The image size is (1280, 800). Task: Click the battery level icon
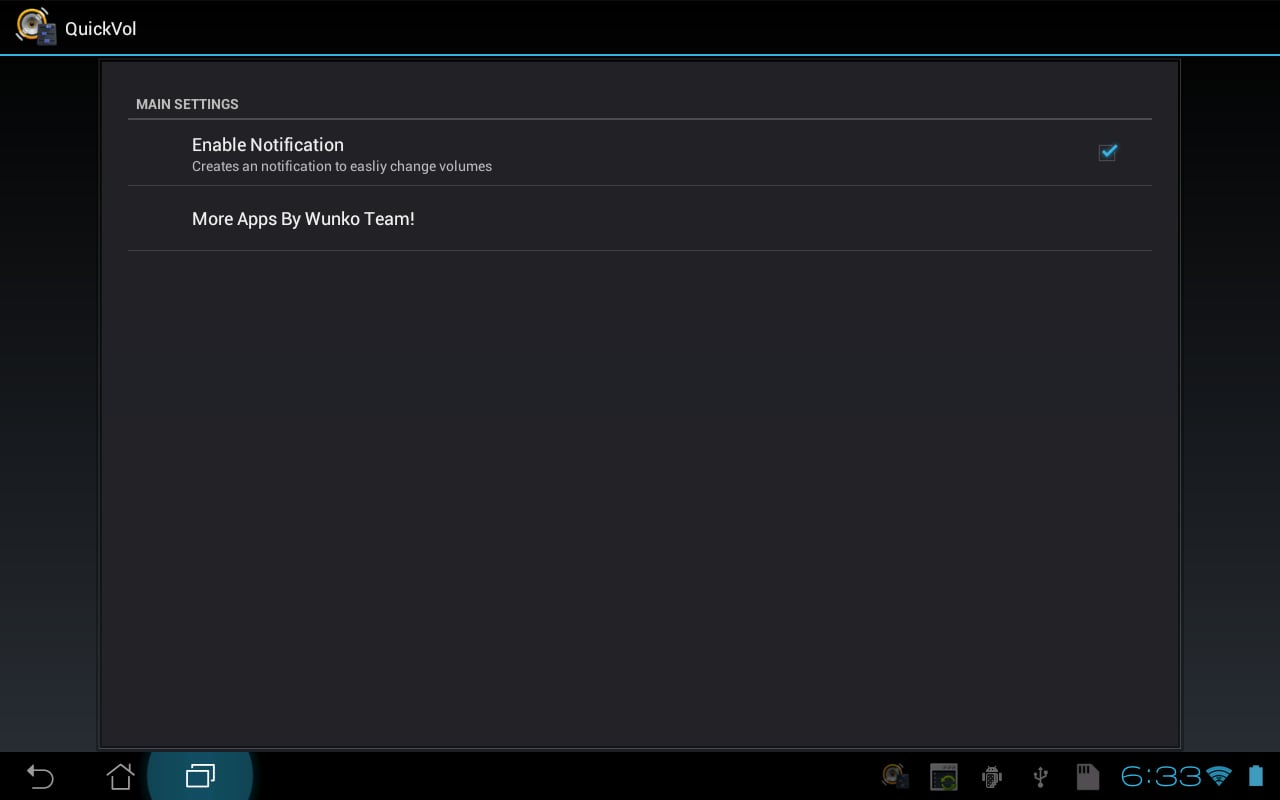pyautogui.click(x=1256, y=776)
